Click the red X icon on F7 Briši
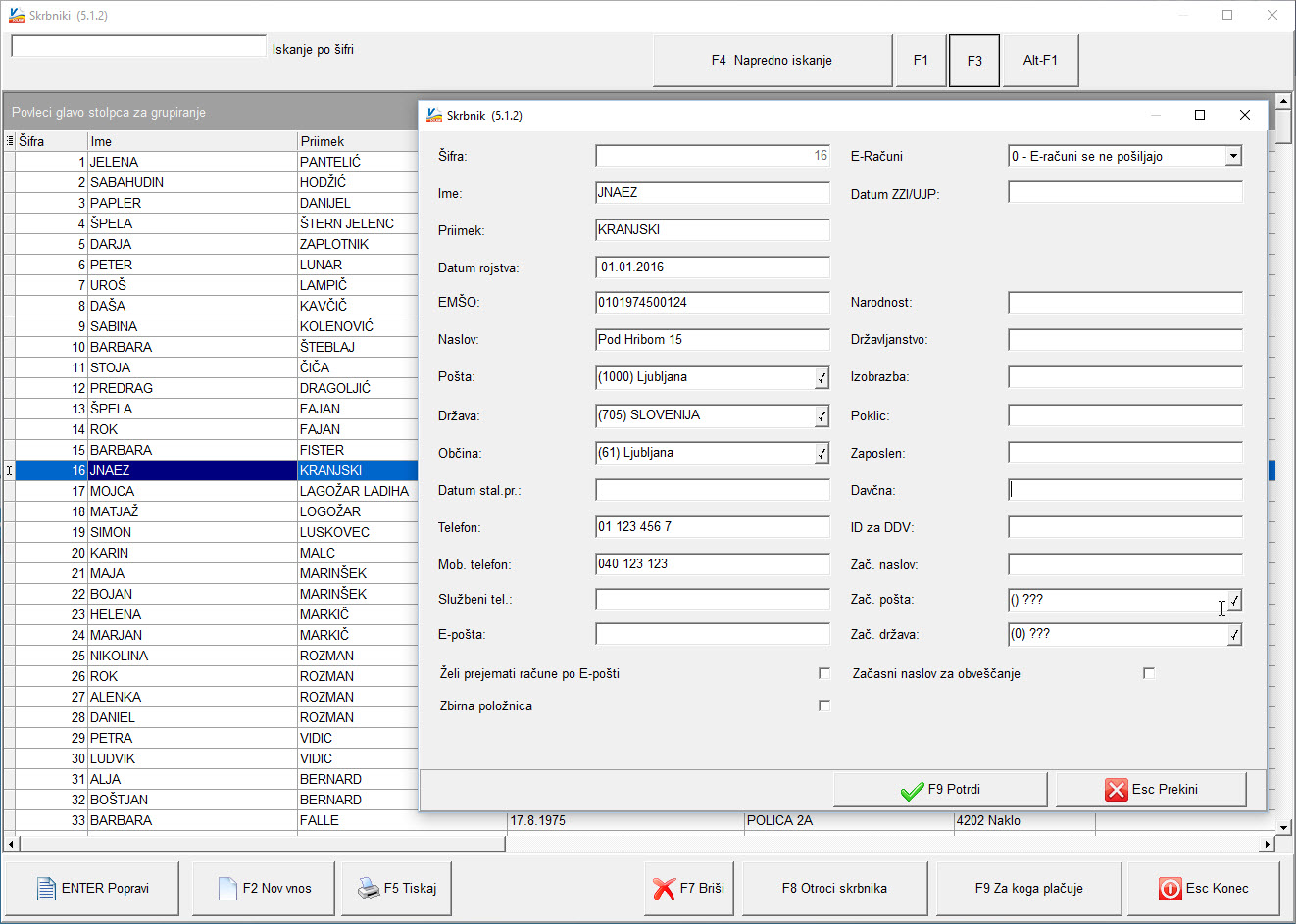 click(664, 888)
